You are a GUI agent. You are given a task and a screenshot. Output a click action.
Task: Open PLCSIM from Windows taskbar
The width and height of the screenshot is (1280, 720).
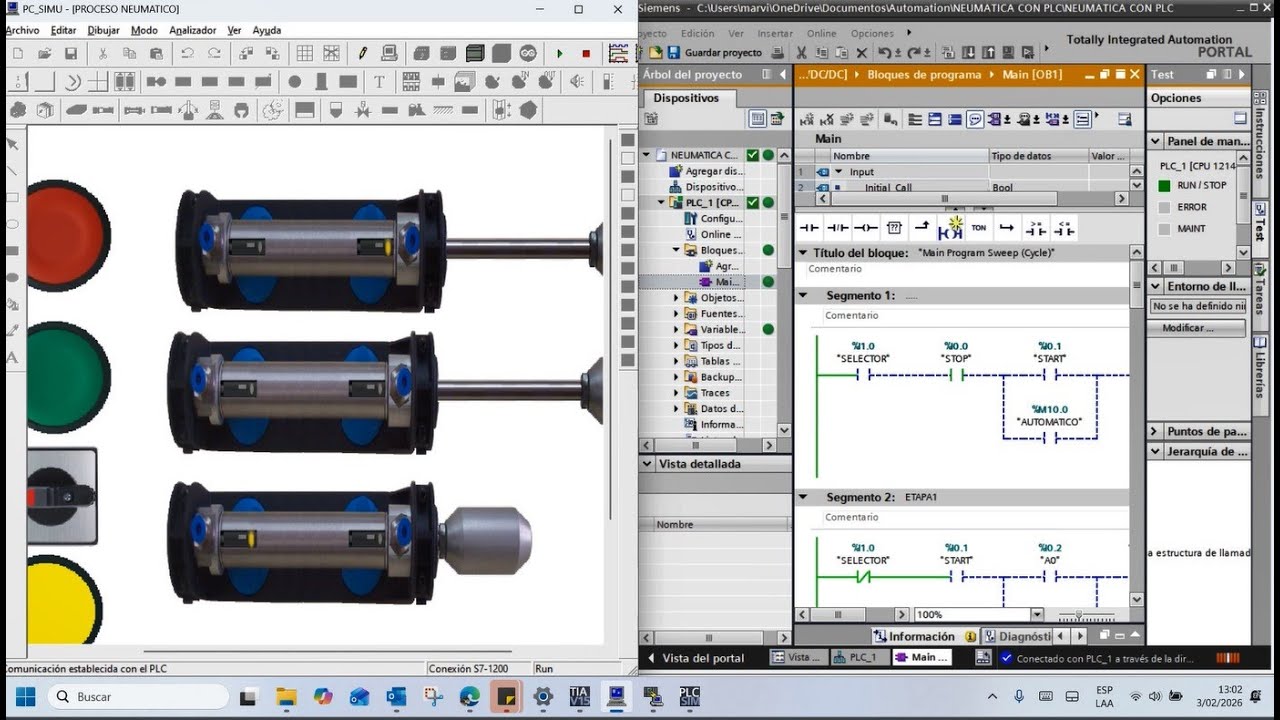tap(689, 696)
